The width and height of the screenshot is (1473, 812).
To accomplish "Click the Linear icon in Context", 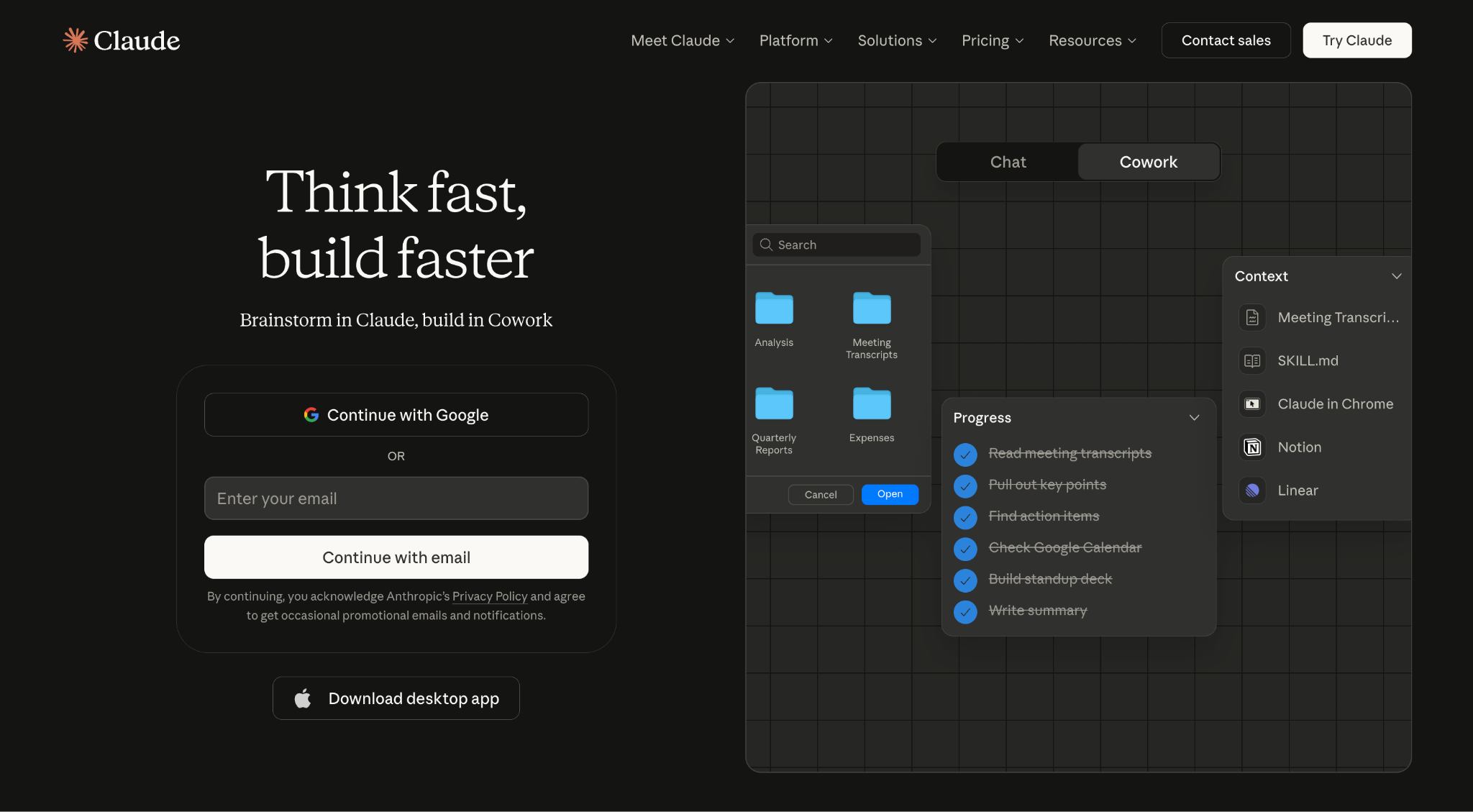I will (1252, 491).
